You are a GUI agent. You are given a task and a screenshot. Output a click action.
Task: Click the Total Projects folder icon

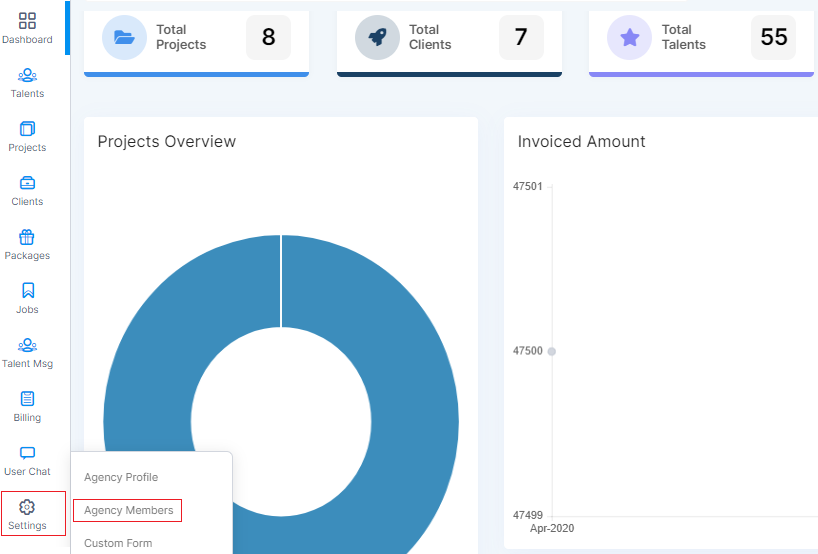[x=124, y=38]
